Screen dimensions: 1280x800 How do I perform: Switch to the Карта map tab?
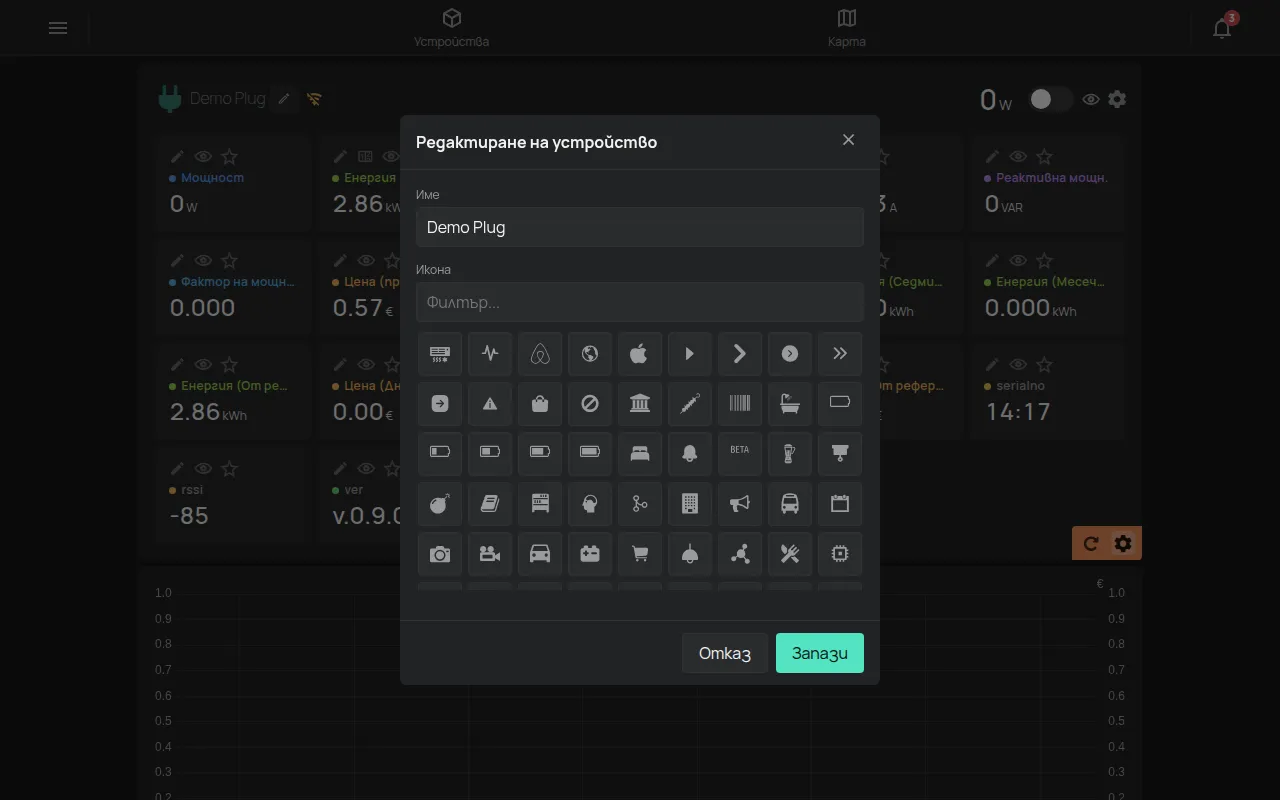point(847,28)
